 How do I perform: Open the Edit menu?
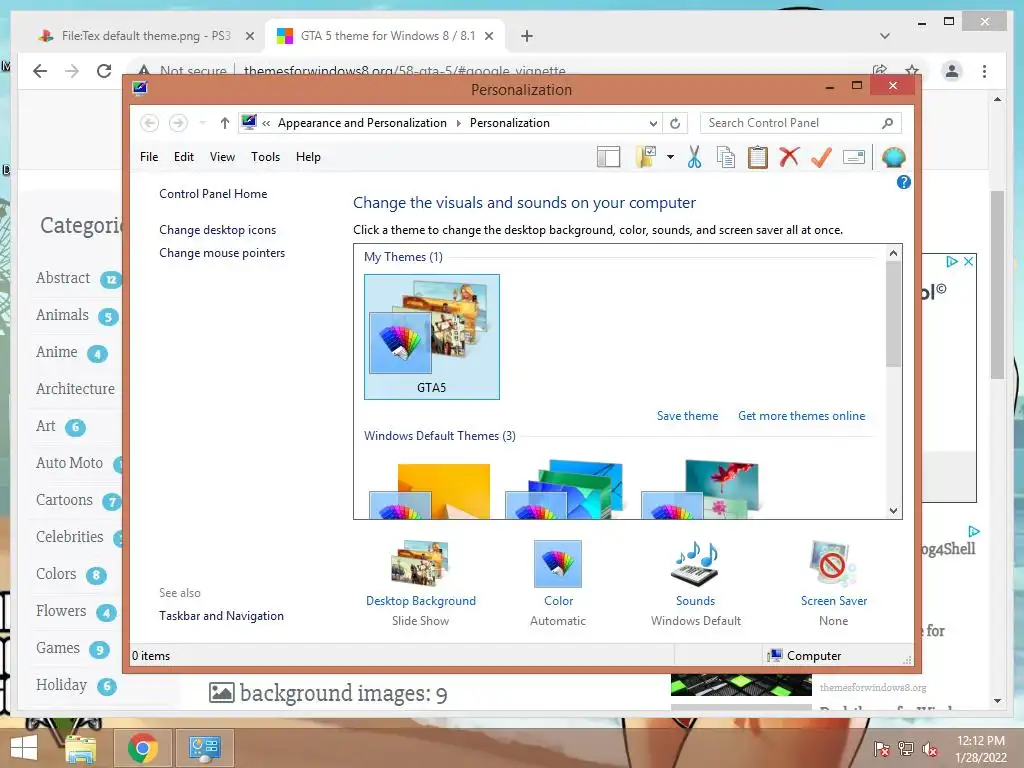184,157
